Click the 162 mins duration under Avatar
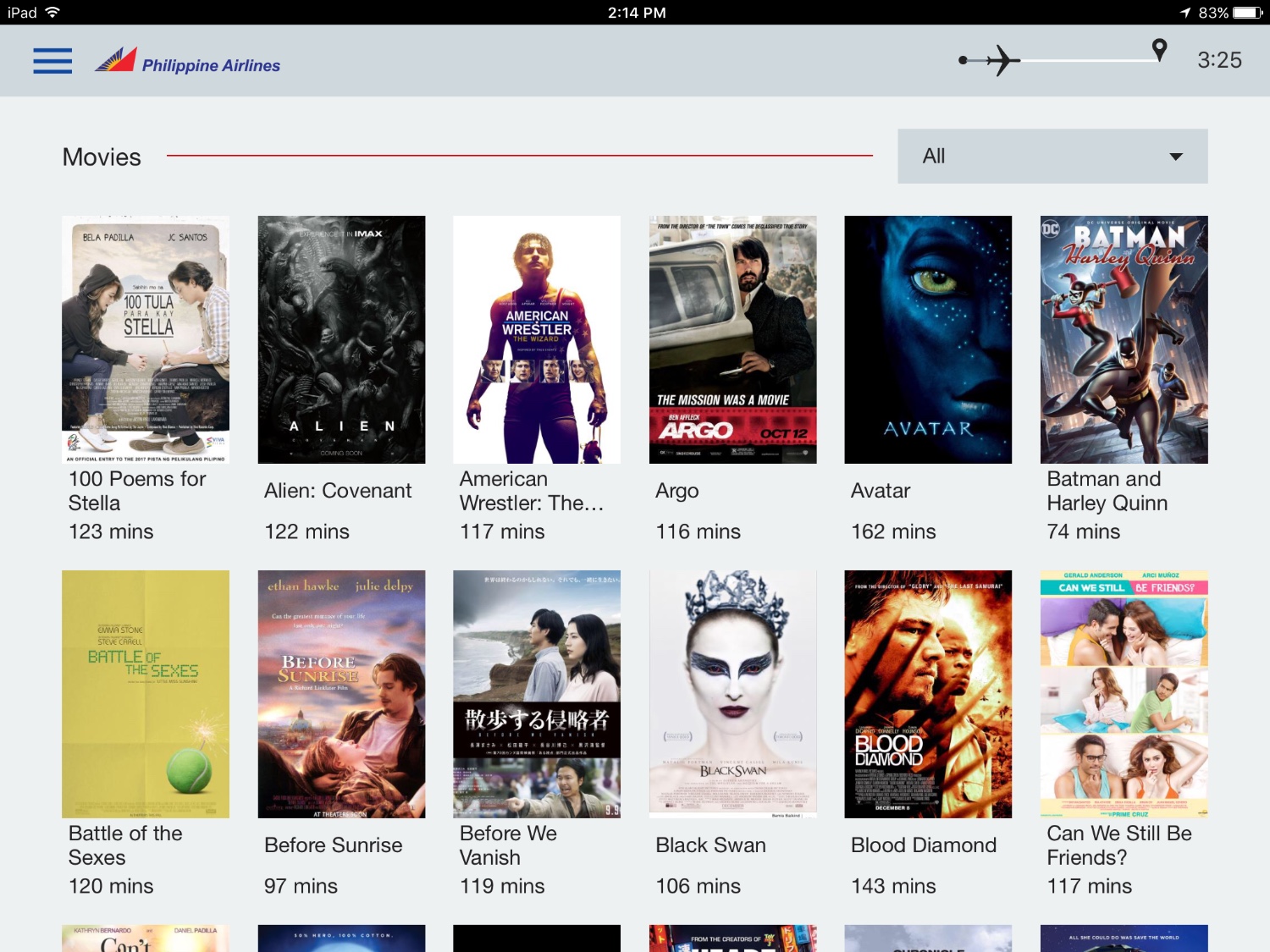Image resolution: width=1270 pixels, height=952 pixels. pos(893,531)
